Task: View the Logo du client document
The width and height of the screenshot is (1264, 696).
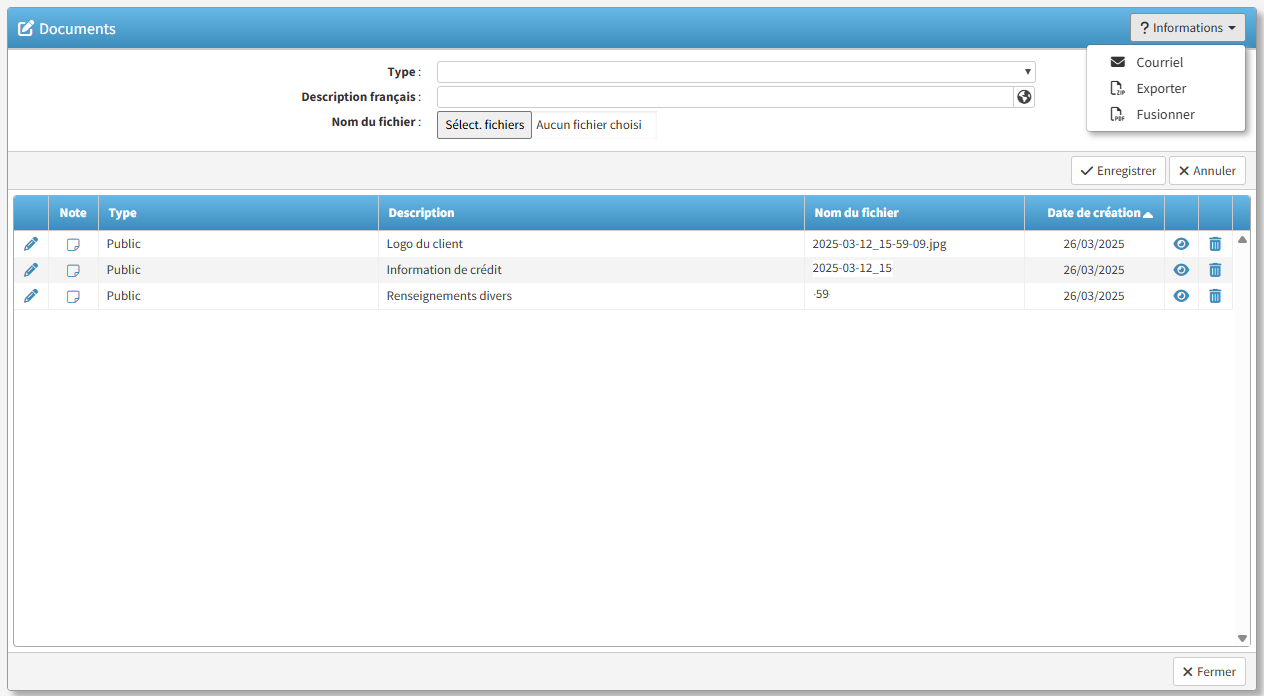Action: (x=1181, y=244)
